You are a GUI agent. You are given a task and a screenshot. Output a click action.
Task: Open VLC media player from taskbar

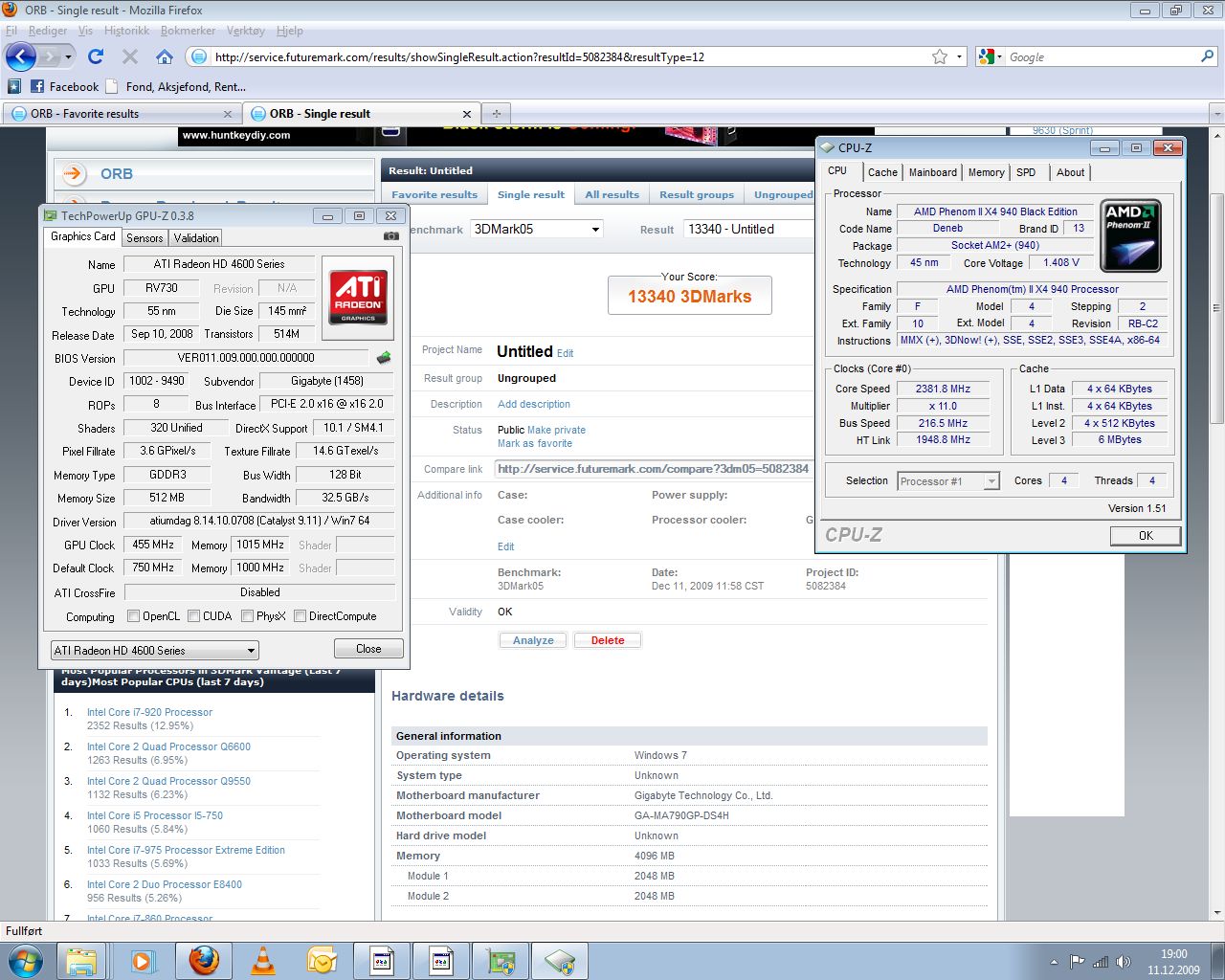(x=263, y=961)
